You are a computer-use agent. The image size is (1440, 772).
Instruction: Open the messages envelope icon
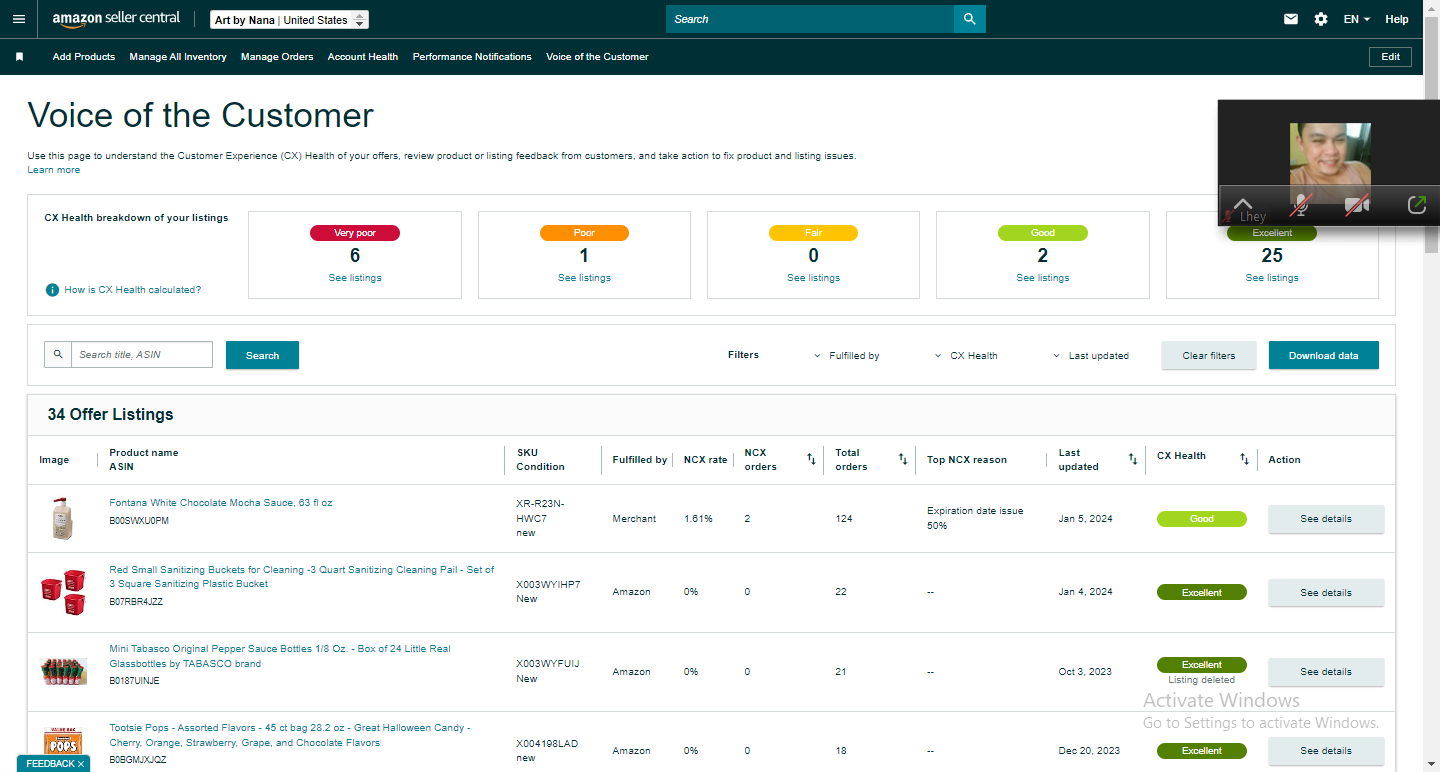1291,19
